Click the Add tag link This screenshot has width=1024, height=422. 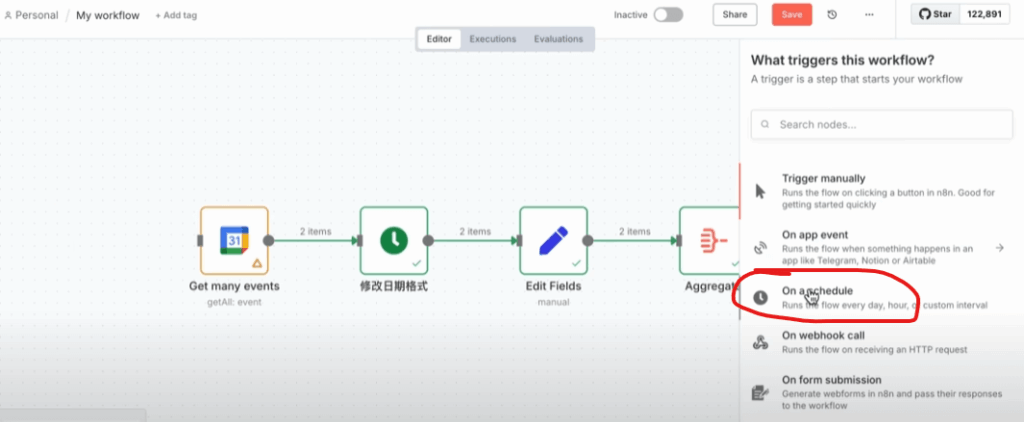point(175,16)
